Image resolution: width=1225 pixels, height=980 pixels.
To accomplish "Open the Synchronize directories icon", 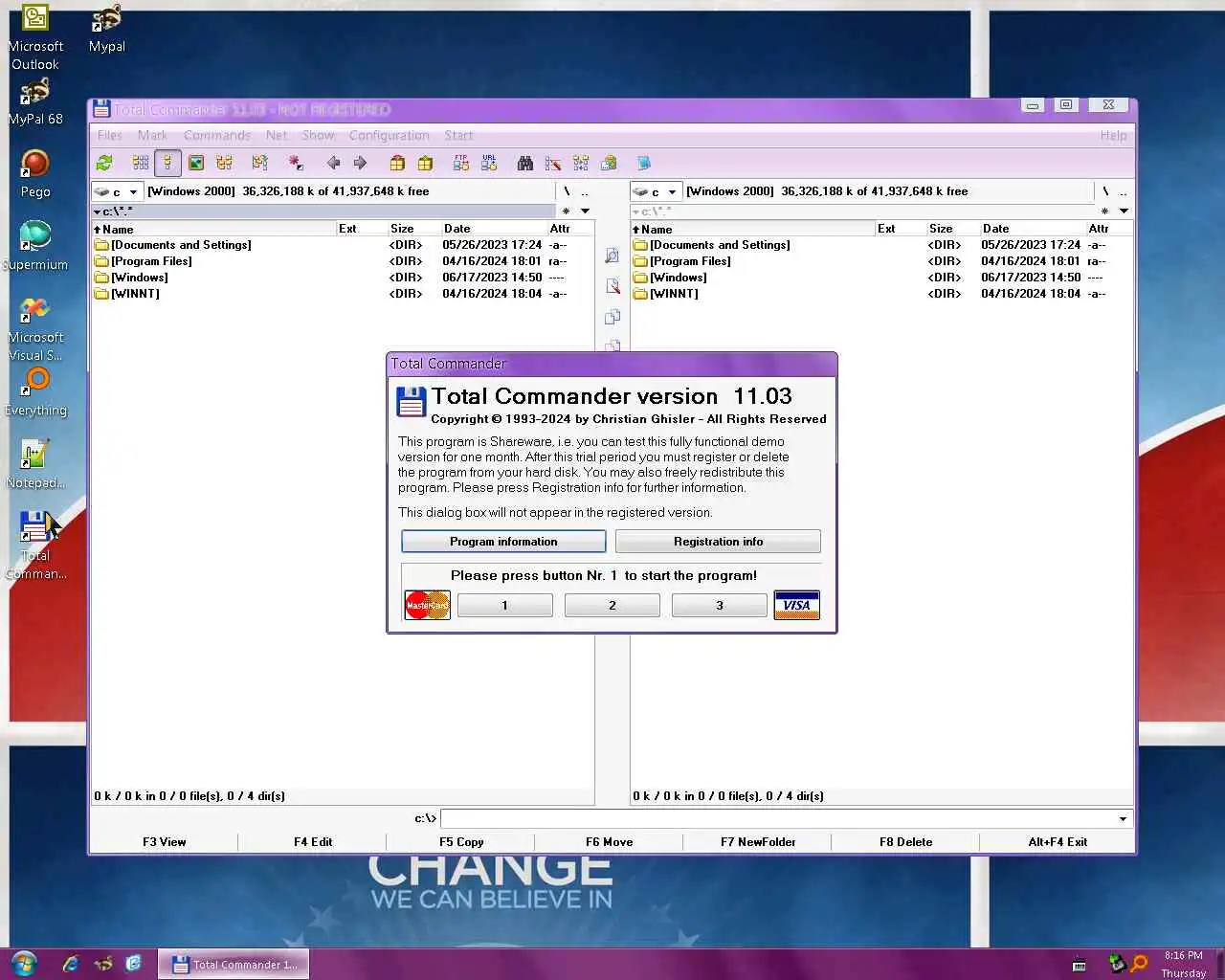I will pyautogui.click(x=581, y=163).
